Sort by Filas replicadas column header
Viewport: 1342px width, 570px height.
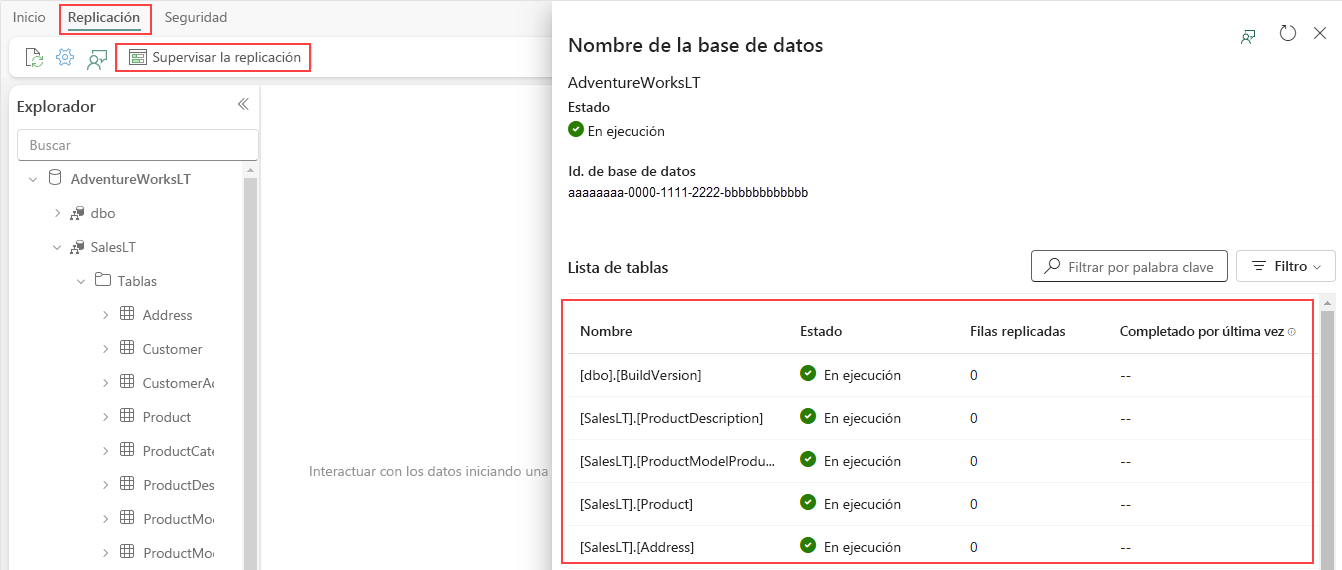tap(1018, 331)
